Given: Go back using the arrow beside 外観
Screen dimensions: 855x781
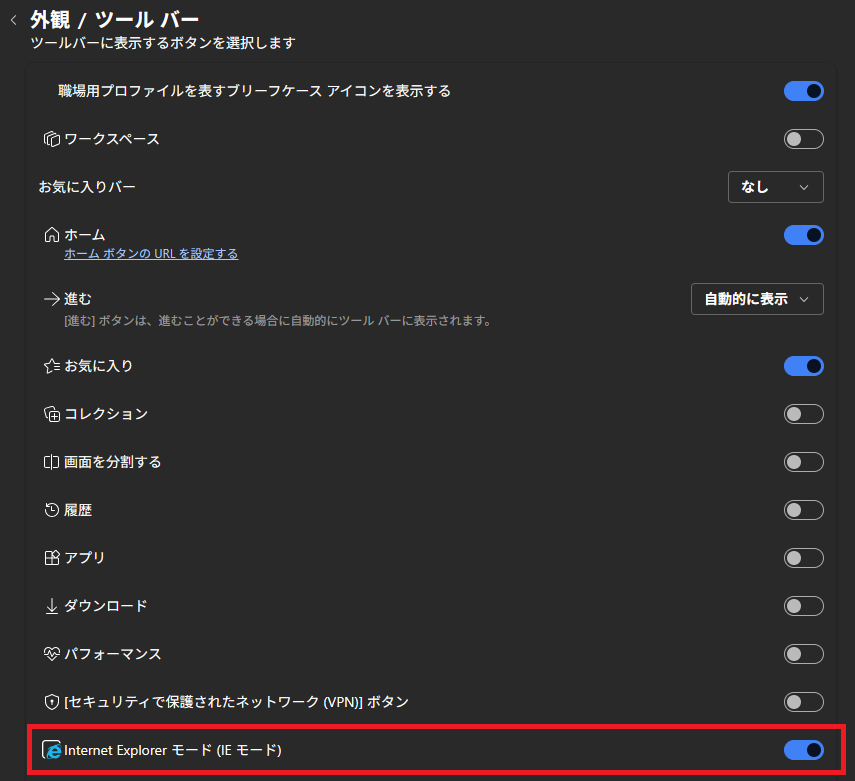Looking at the screenshot, I should pos(14,21).
